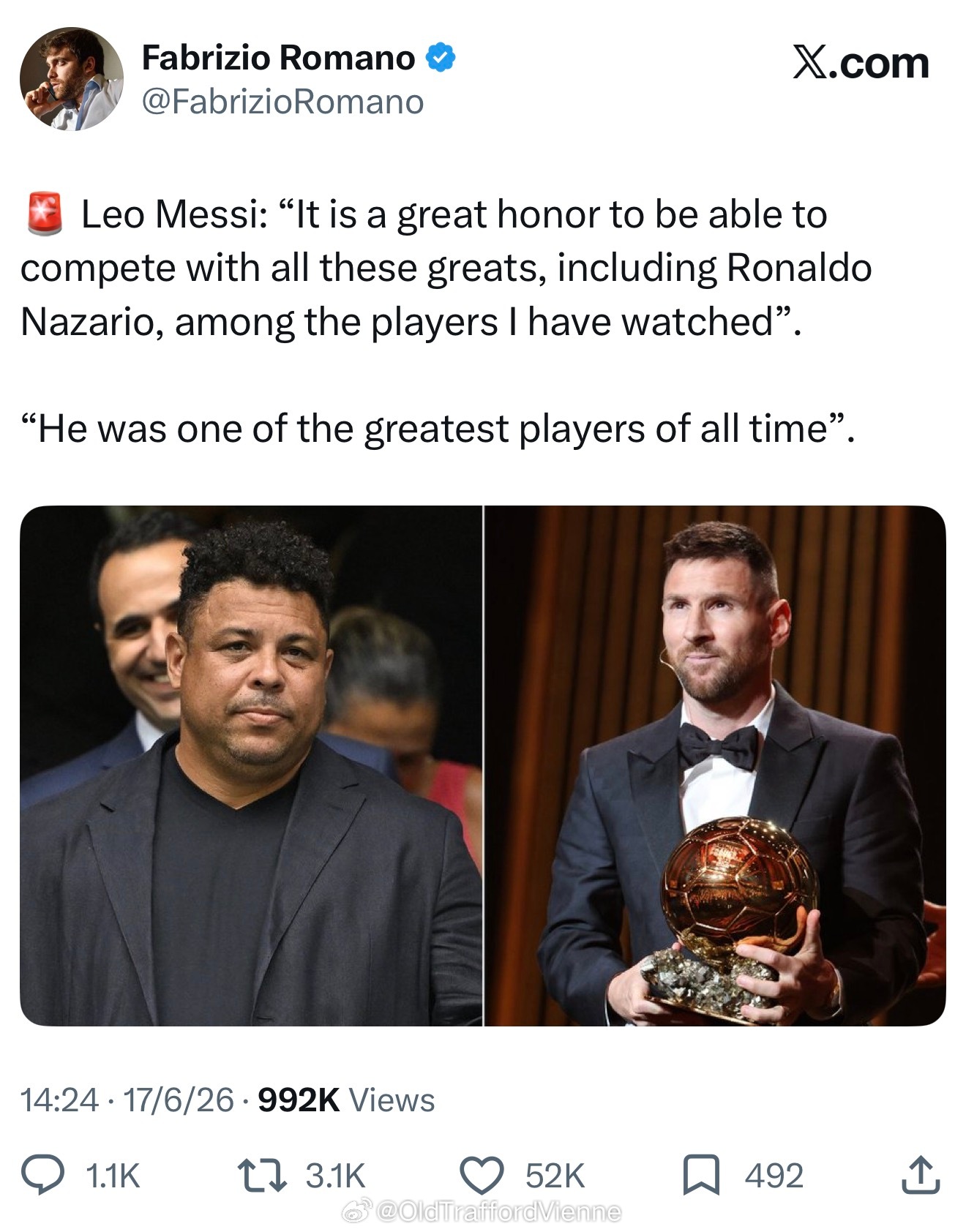The image size is (966, 1232).
Task: Open the 992K Views count
Action: [x=346, y=1100]
